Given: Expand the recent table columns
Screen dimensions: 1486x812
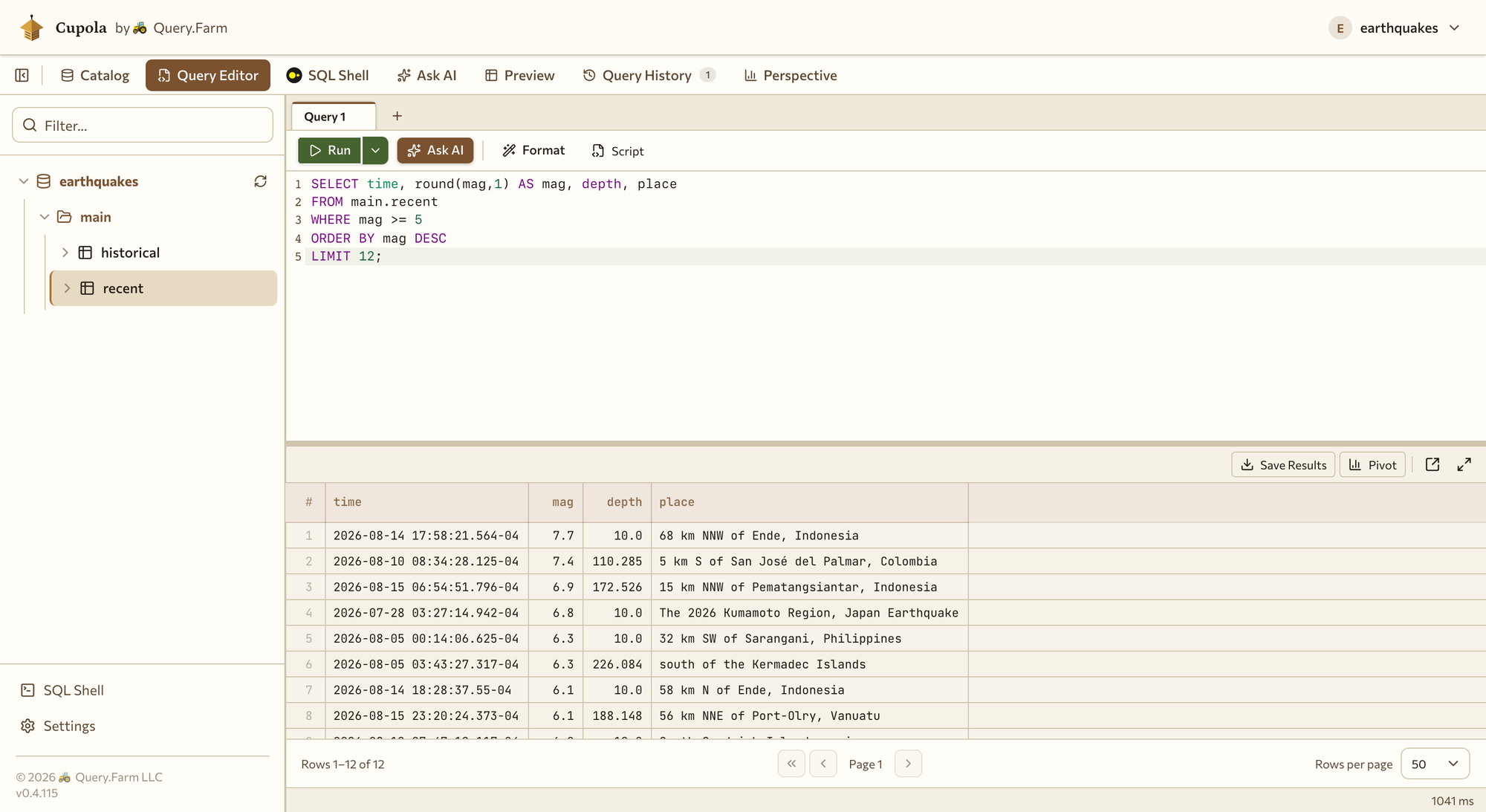Looking at the screenshot, I should (x=67, y=288).
